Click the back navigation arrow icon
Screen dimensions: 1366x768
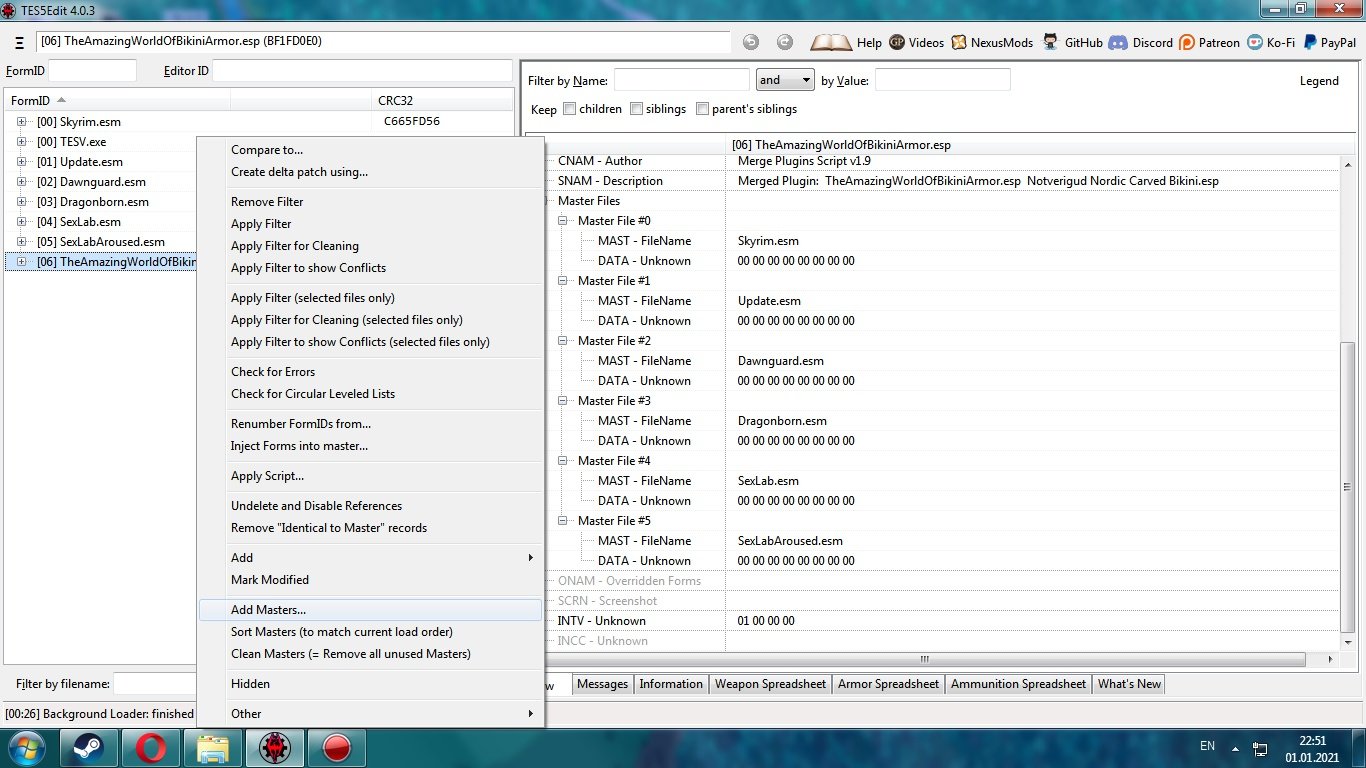point(751,42)
